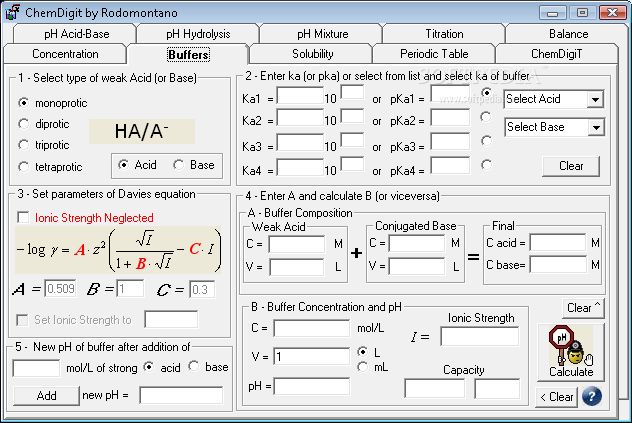Click the pKa4 input field

[450, 166]
